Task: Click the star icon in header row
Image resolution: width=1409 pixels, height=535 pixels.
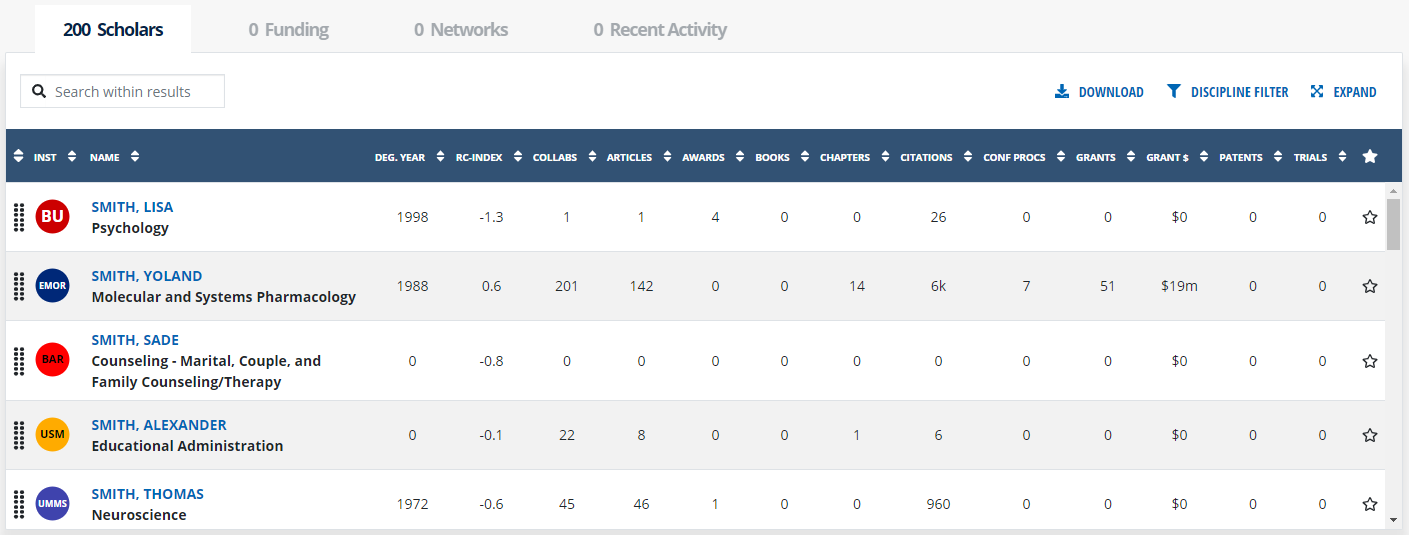Action: pyautogui.click(x=1370, y=157)
